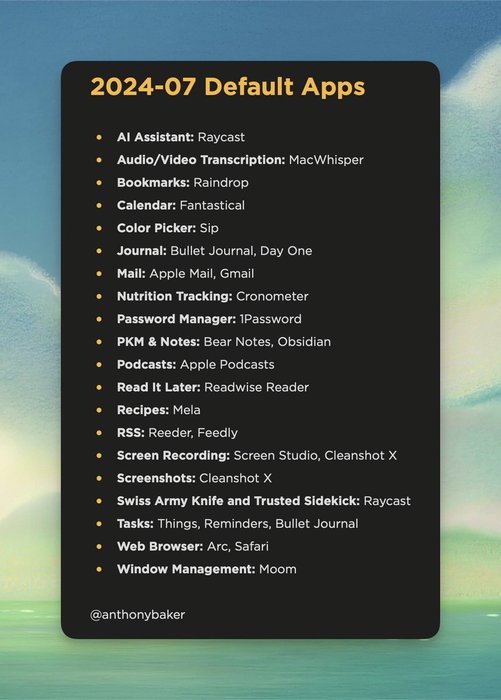Click the Nutrition Tracking: Cronometer entry
The height and width of the screenshot is (700, 501).
coord(213,296)
